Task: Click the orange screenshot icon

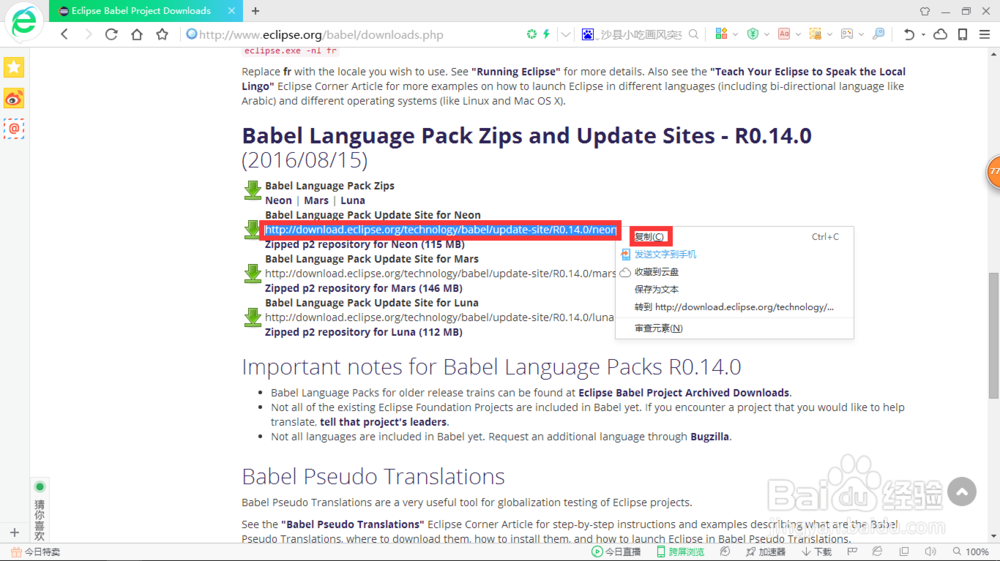Action: coord(815,34)
